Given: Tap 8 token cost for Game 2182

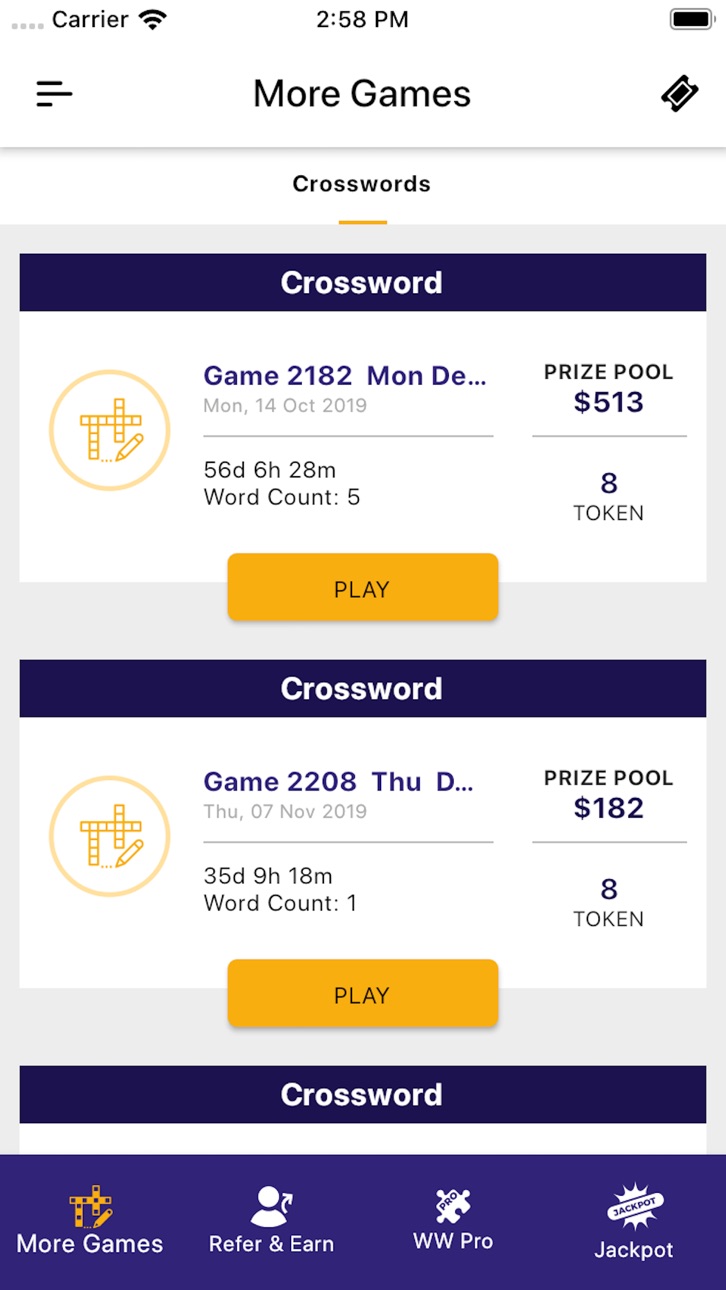Looking at the screenshot, I should point(609,496).
